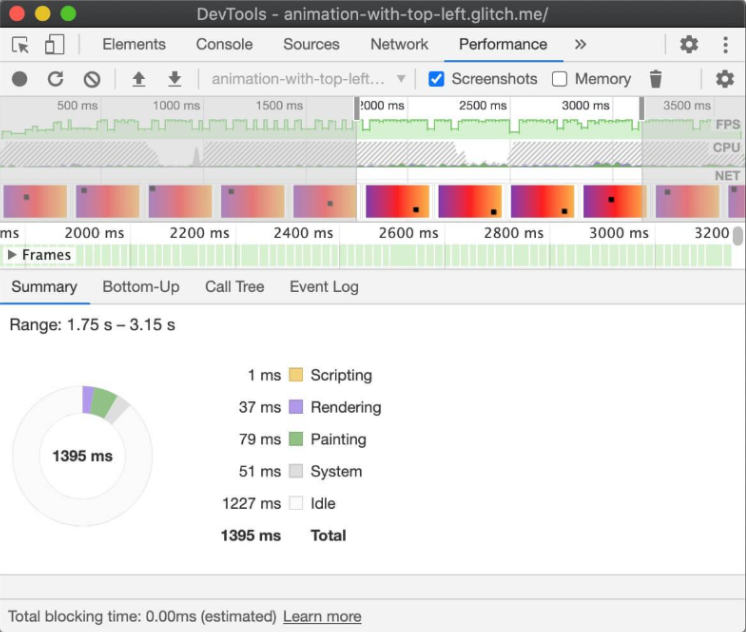Click the 37 ms Rendering value
The image size is (746, 632).
tap(260, 407)
